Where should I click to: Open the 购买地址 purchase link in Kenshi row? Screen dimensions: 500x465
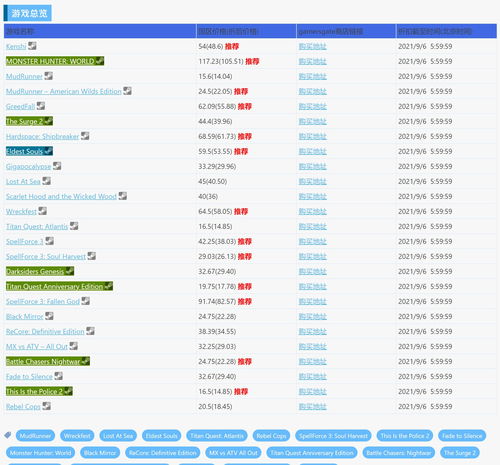coord(313,46)
